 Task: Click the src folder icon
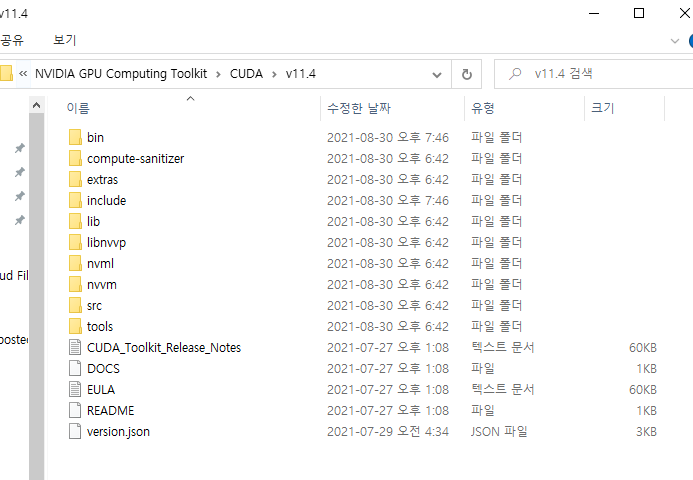(75, 305)
